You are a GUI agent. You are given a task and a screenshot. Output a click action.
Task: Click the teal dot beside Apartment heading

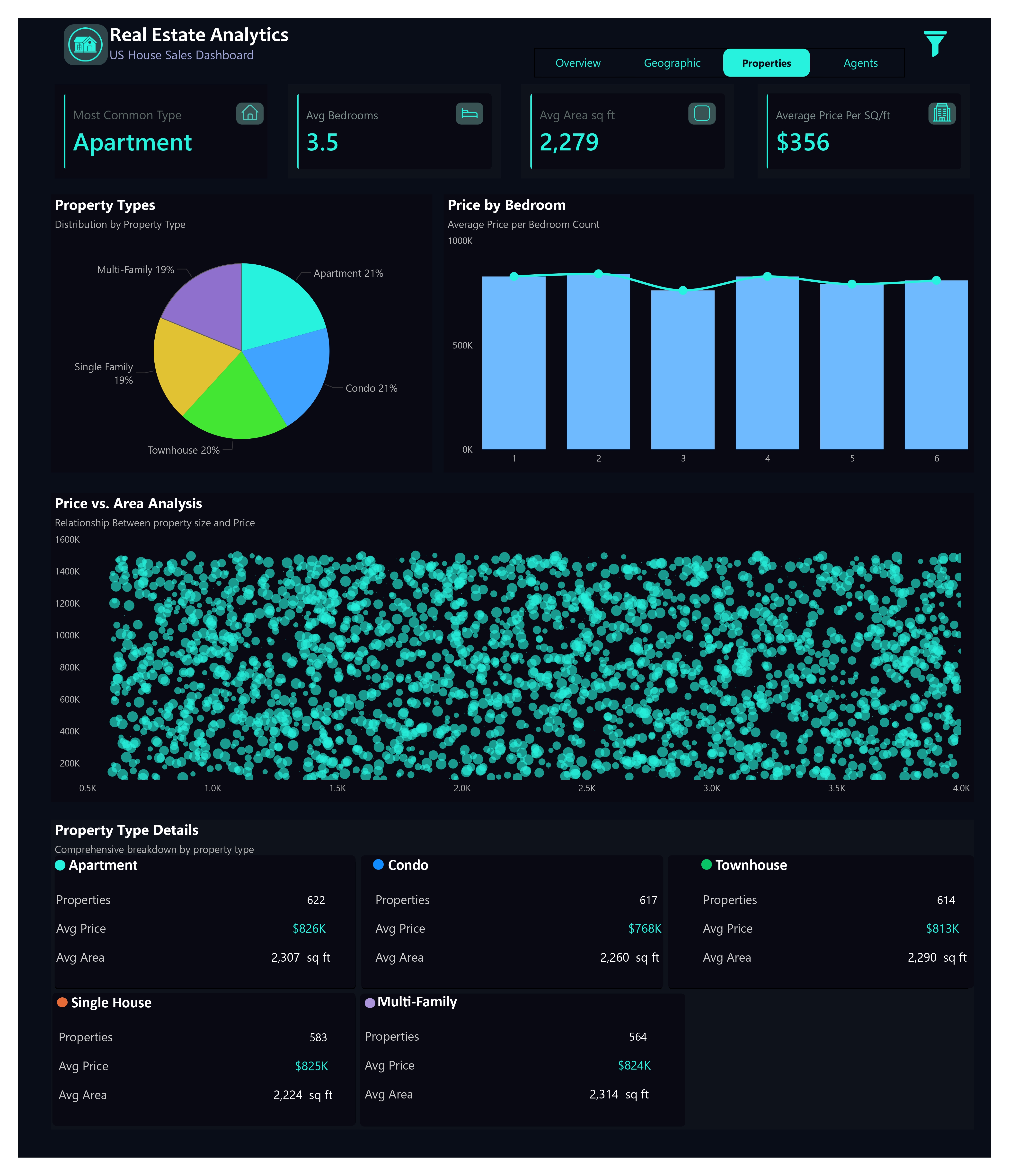(x=61, y=865)
